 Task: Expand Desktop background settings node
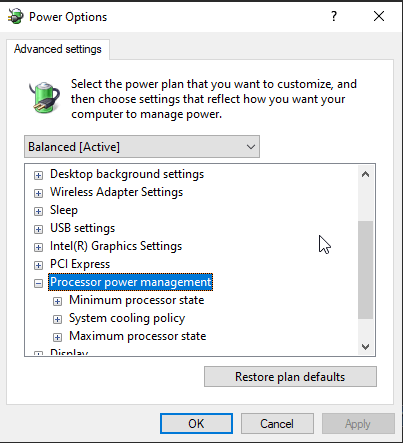(38, 175)
